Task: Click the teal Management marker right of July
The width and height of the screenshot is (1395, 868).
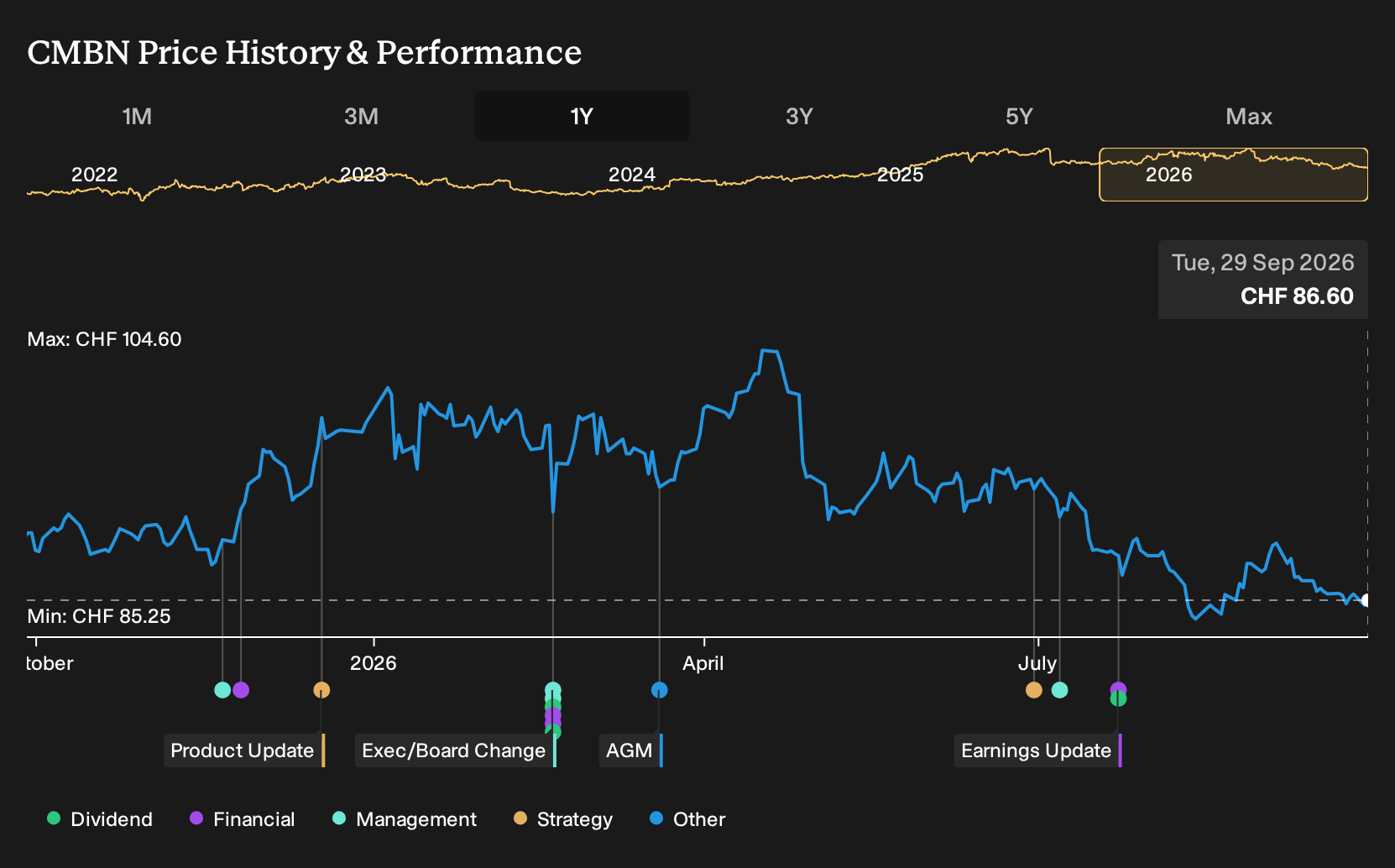Action: tap(1060, 690)
